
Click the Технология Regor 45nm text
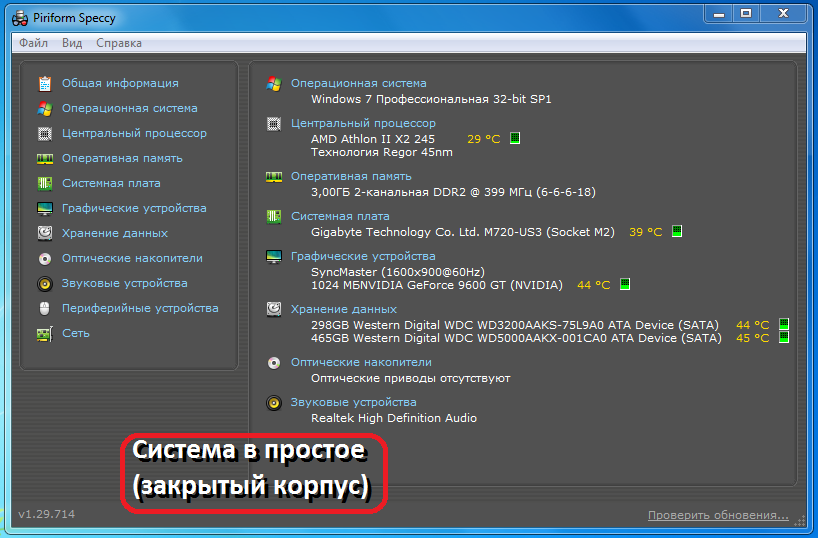coord(381,152)
